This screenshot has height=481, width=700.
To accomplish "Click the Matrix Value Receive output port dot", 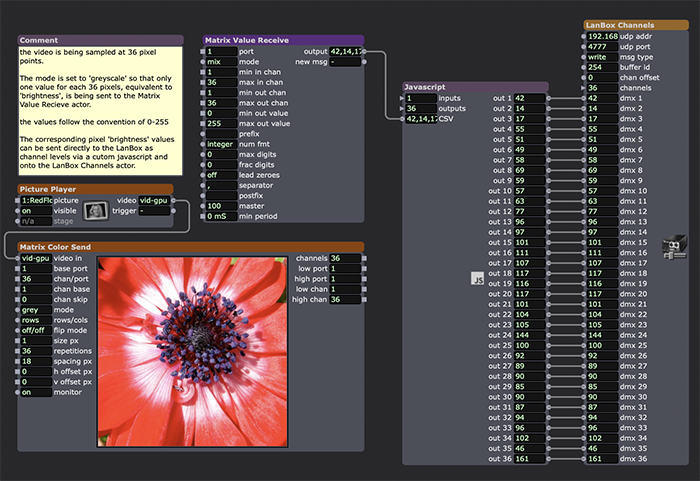I will click(366, 50).
